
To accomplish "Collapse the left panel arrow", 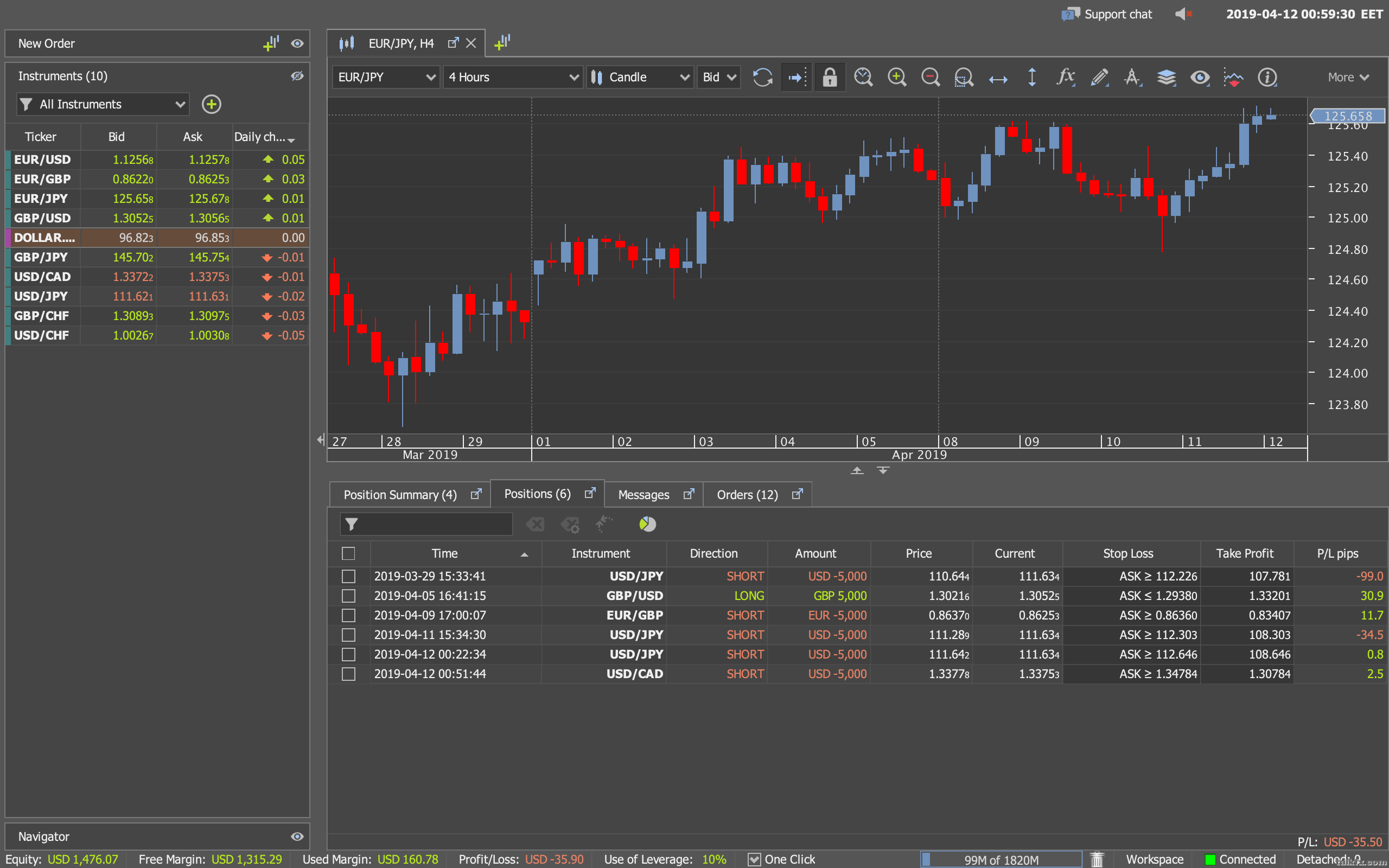I will point(320,440).
